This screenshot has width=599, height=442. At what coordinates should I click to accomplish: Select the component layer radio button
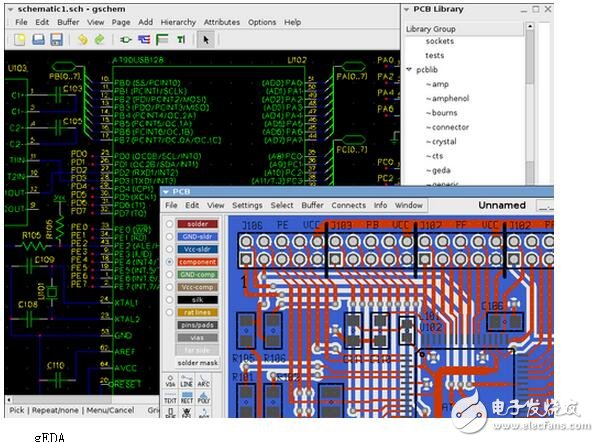pos(169,262)
